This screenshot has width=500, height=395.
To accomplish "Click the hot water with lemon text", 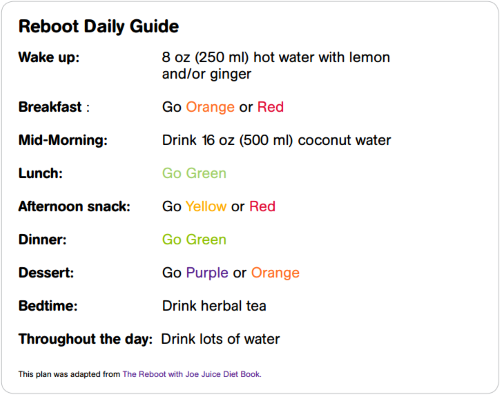I will point(276,66).
